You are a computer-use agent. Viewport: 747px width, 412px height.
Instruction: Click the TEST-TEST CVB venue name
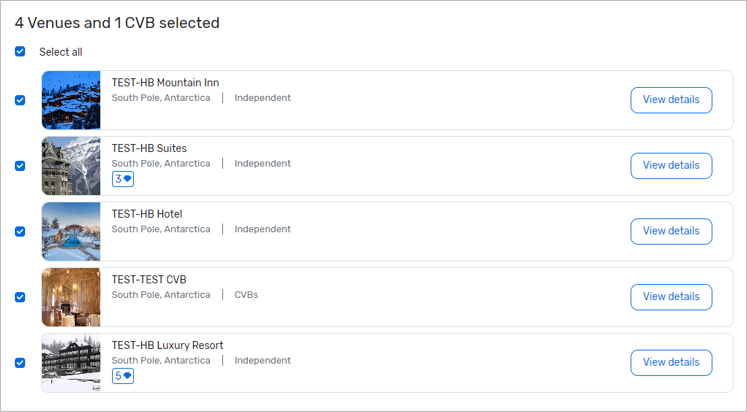[x=149, y=280]
